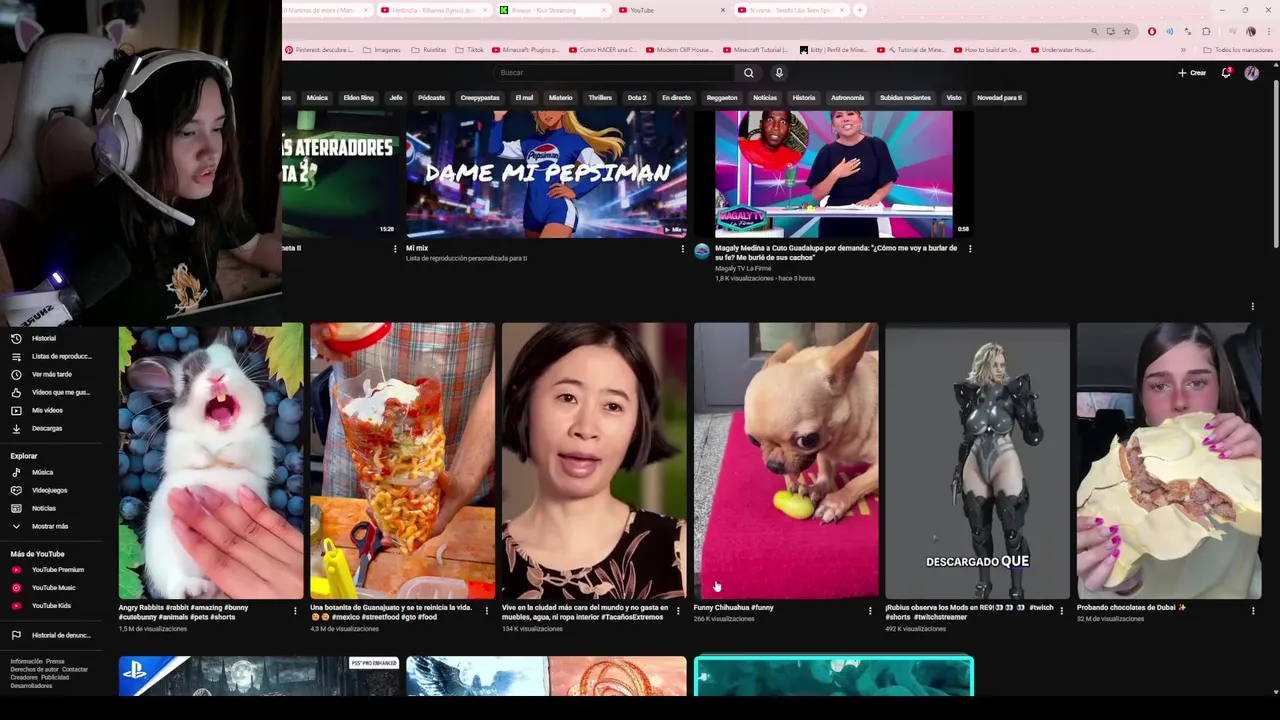Screen dimensions: 1280x720
Task: Open the Pinterest bookmark
Action: pyautogui.click(x=319, y=49)
